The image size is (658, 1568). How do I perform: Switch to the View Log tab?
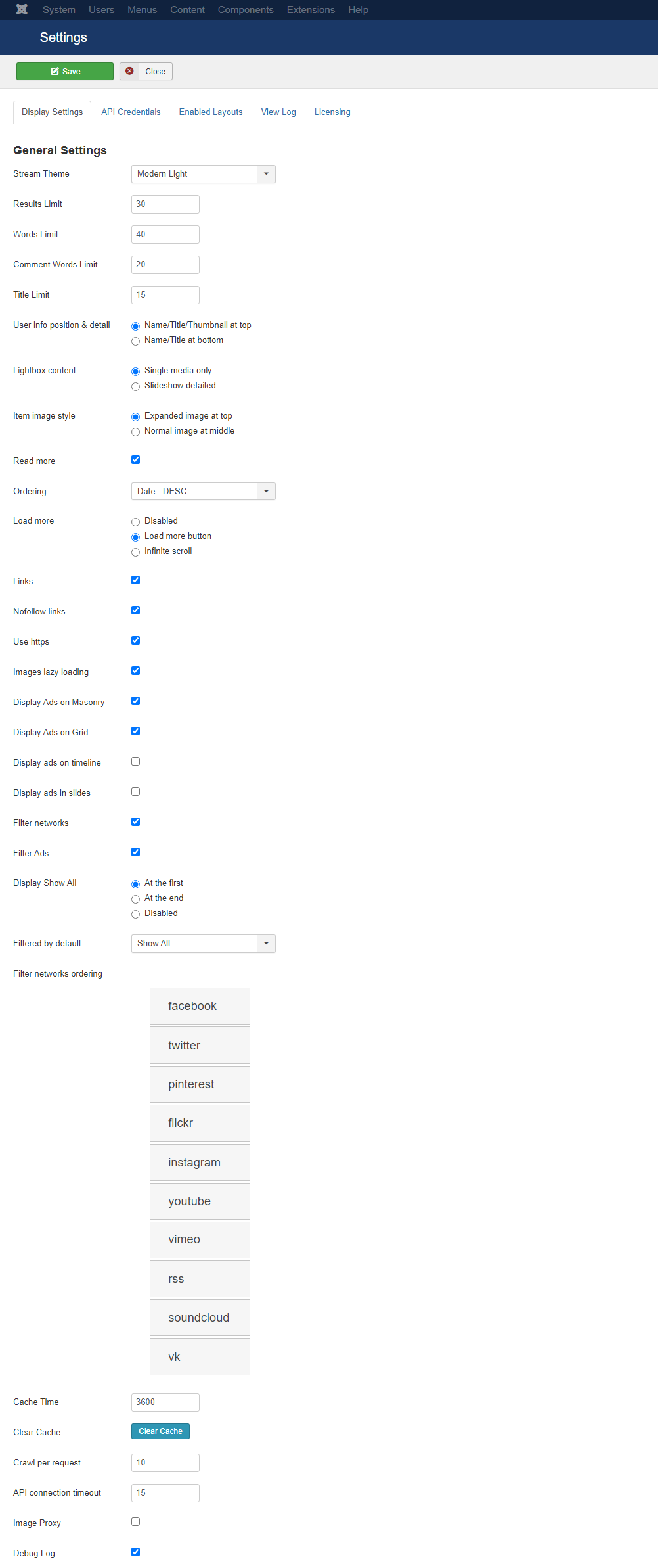278,112
